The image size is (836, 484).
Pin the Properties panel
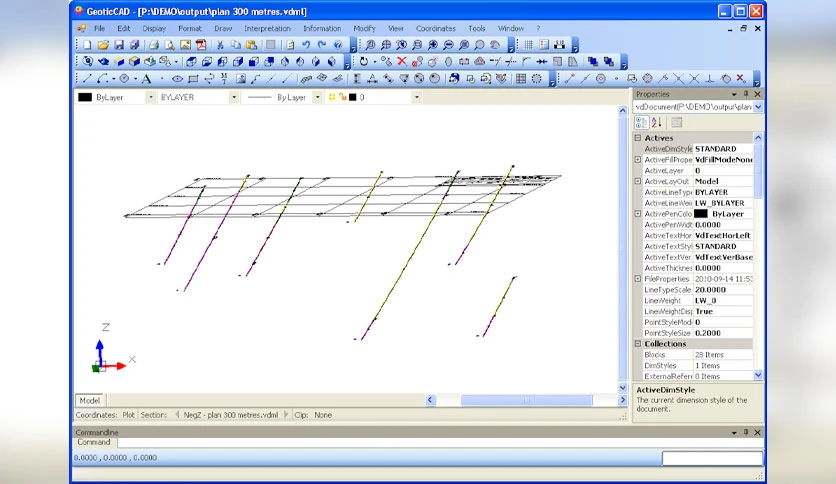click(746, 94)
